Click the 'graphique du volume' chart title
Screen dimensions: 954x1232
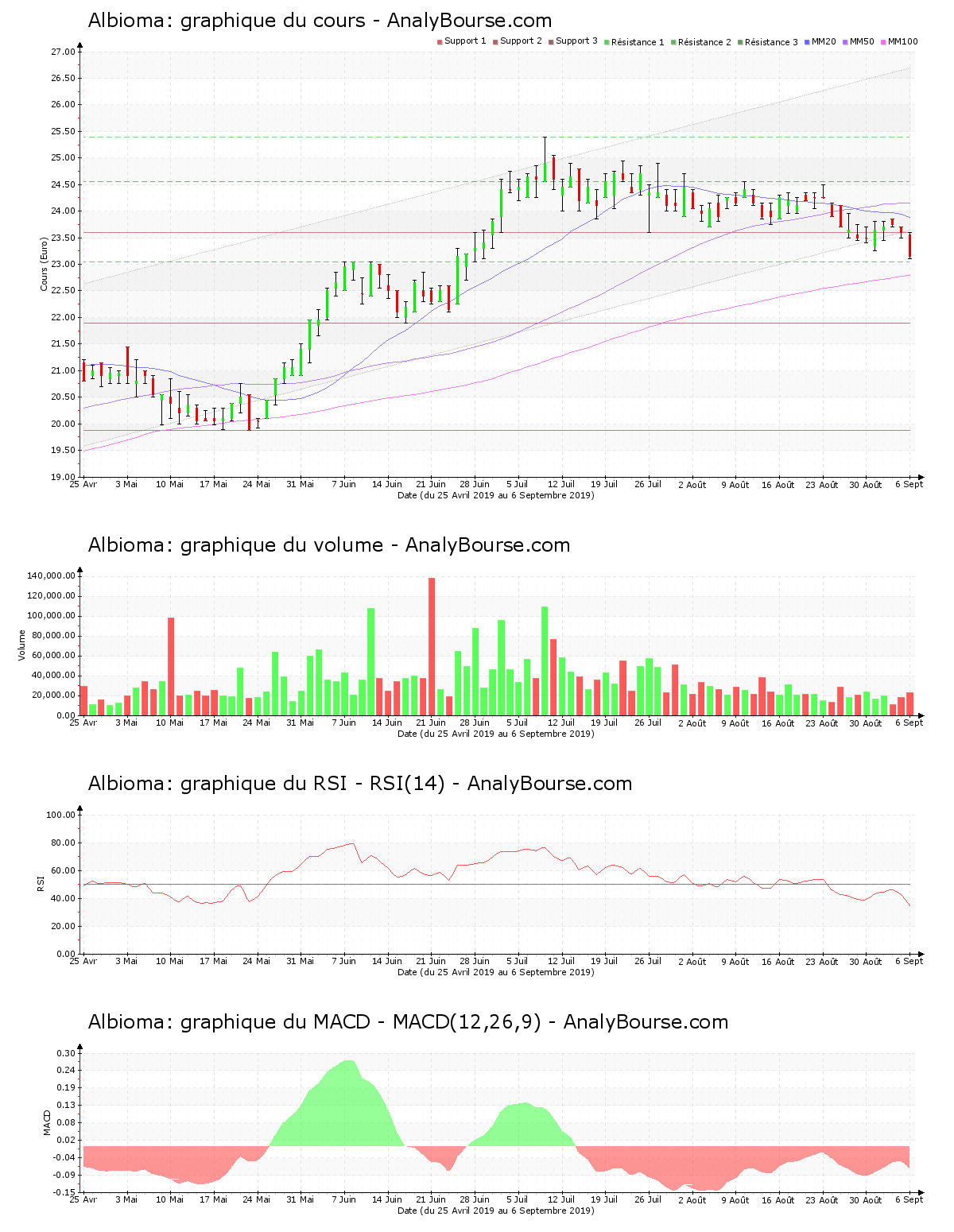(x=329, y=545)
